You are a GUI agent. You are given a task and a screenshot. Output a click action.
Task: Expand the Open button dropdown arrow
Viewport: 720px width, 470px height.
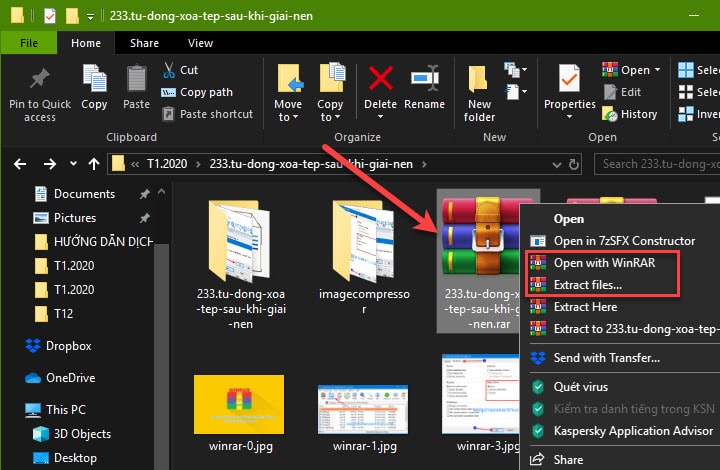(657, 70)
